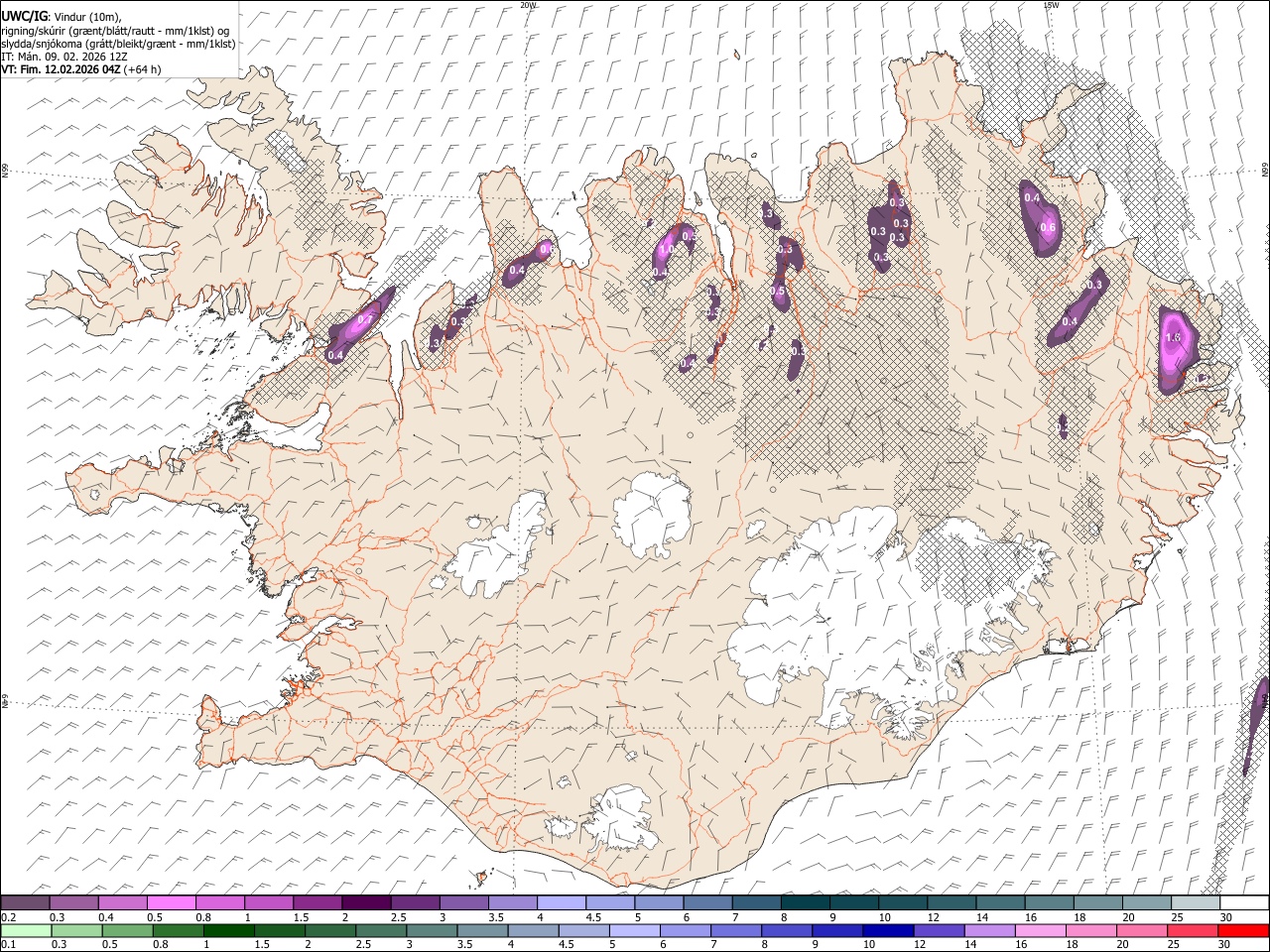This screenshot has width=1270, height=952.
Task: Pick the rain legend swatch starting at 20
Action: [x=1141, y=931]
